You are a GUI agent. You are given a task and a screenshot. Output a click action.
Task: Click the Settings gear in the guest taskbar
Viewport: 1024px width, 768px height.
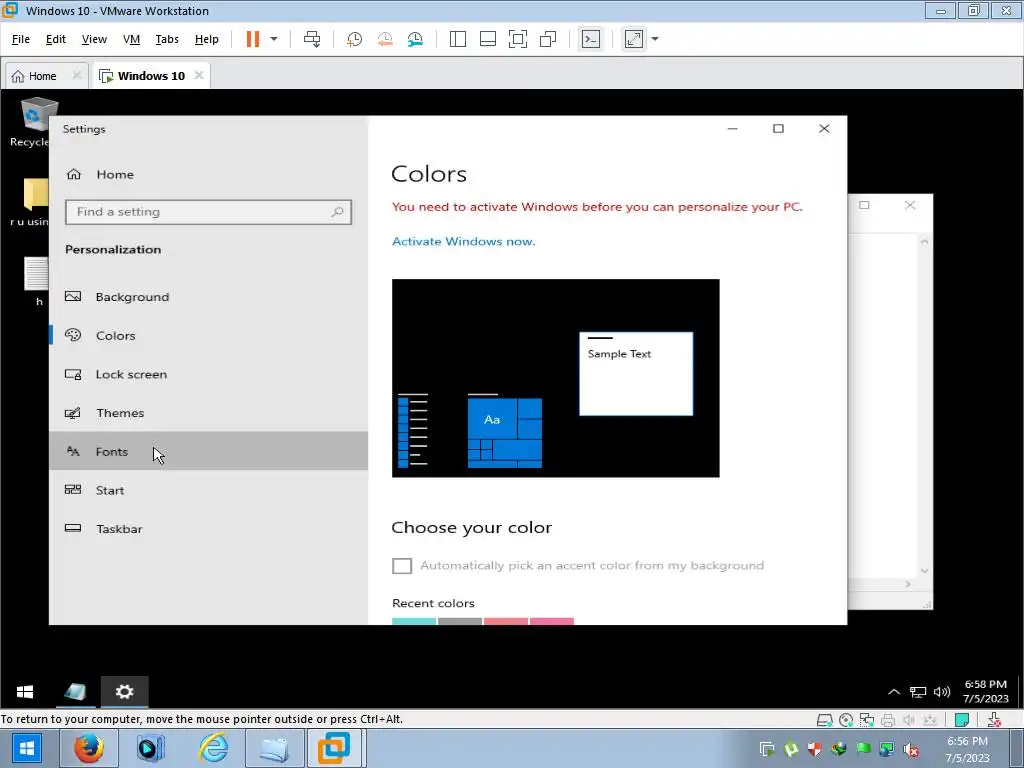pos(124,692)
